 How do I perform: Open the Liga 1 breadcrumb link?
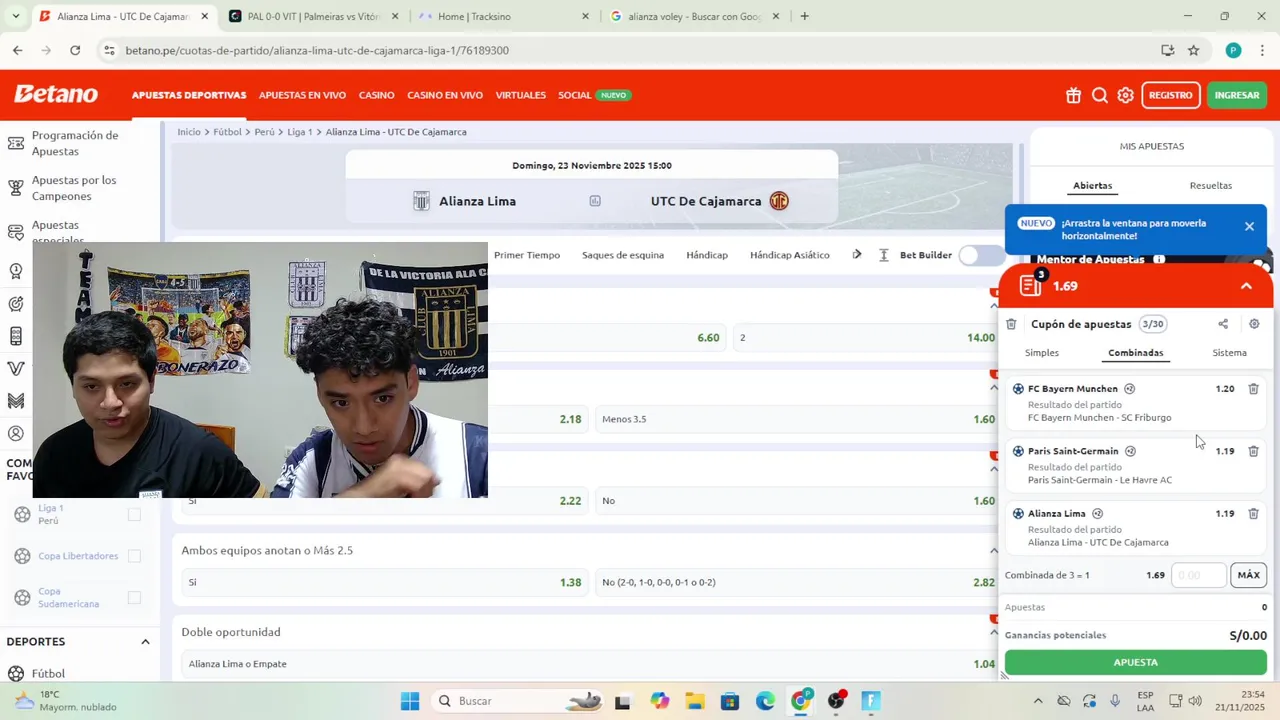click(300, 132)
